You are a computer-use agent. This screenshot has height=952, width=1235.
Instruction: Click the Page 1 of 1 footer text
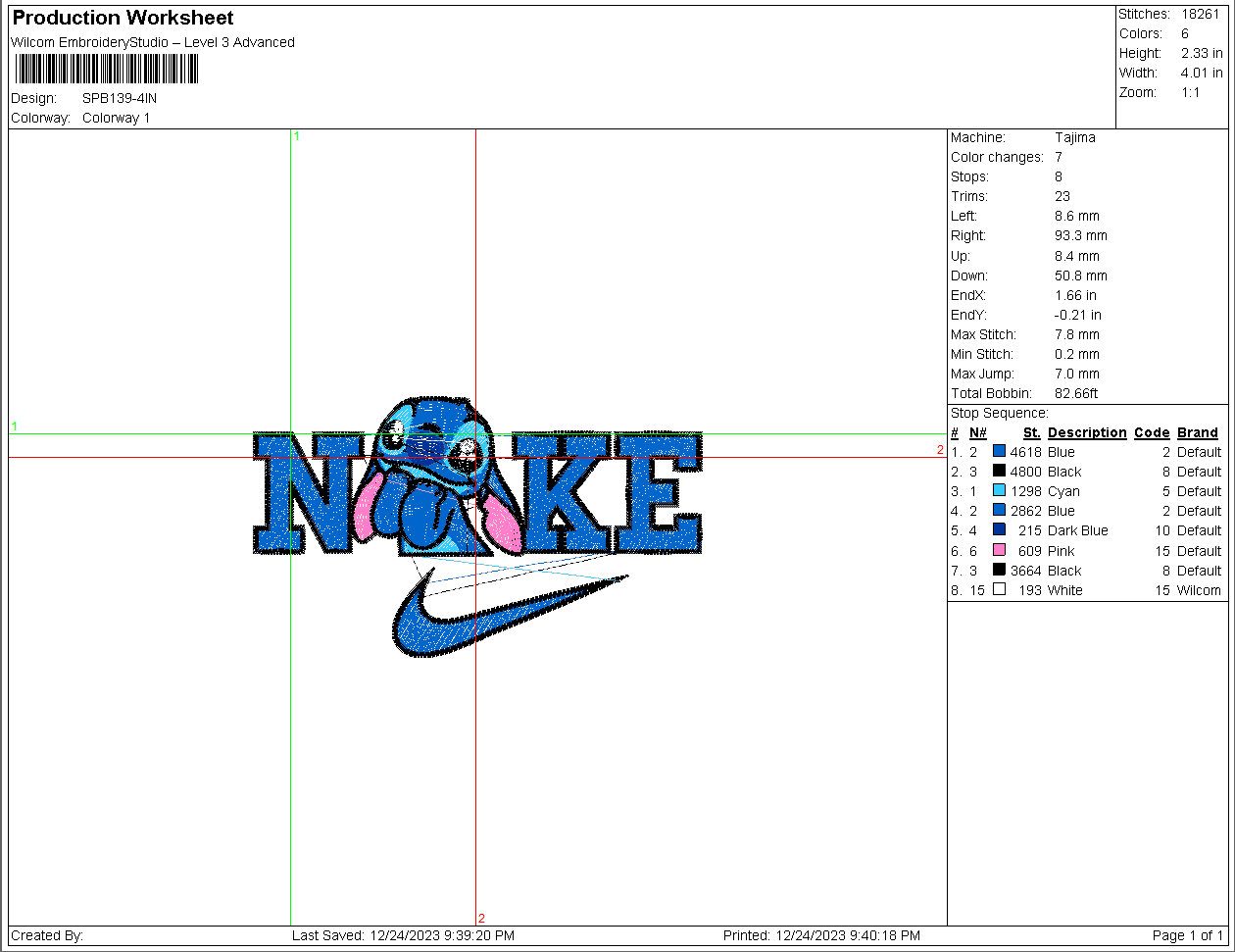tap(1188, 936)
